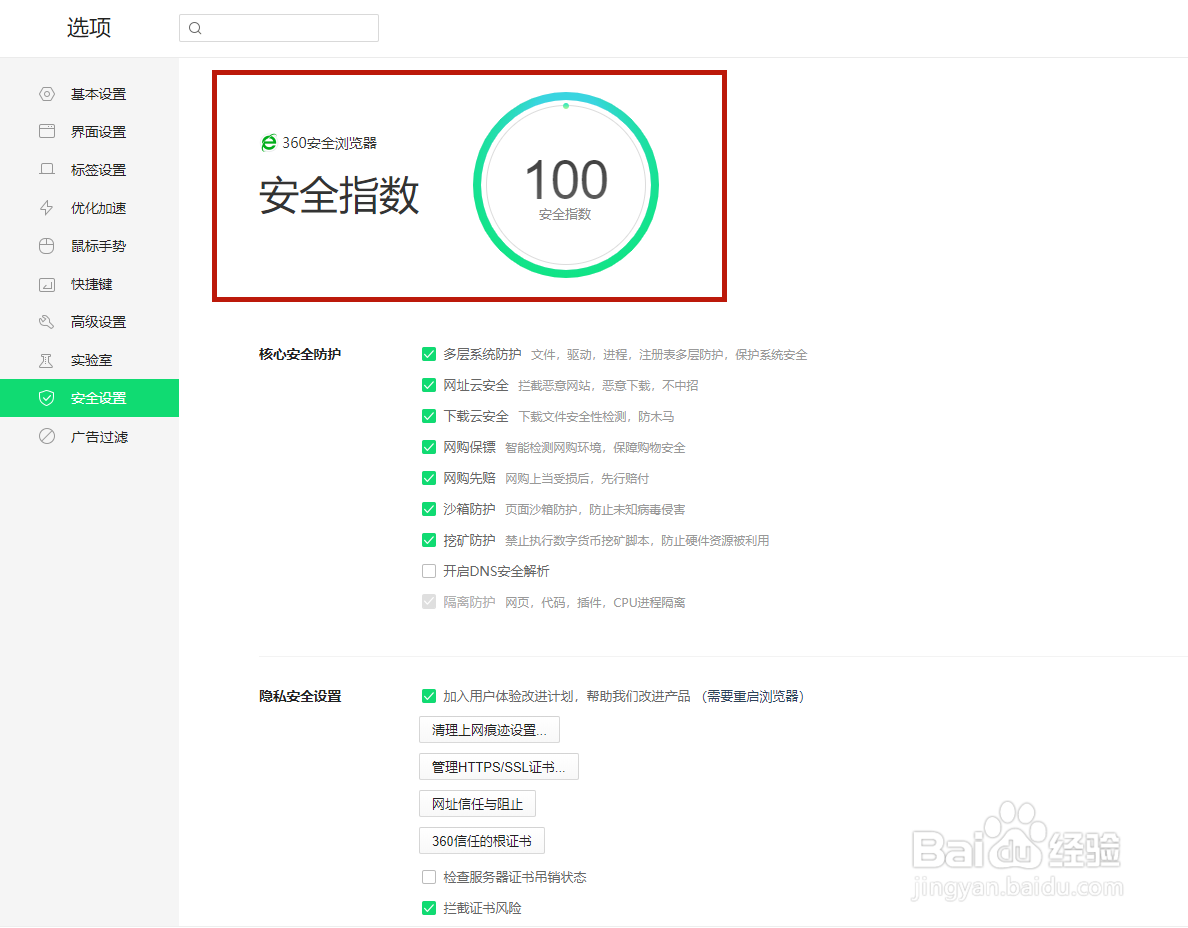Select 安全设置 menu label
Screen dimensions: 1188x928
click(98, 398)
